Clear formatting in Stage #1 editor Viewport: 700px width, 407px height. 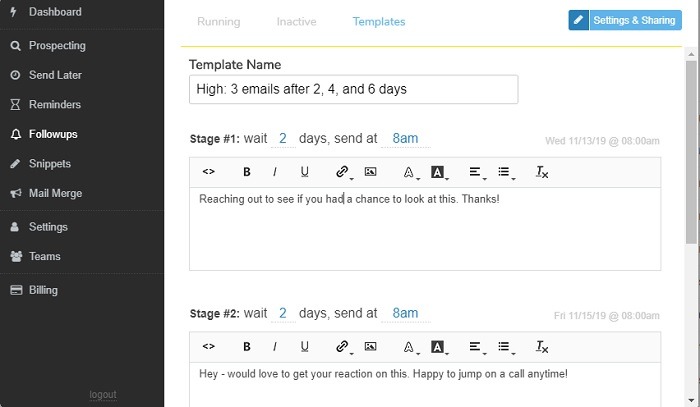[542, 172]
